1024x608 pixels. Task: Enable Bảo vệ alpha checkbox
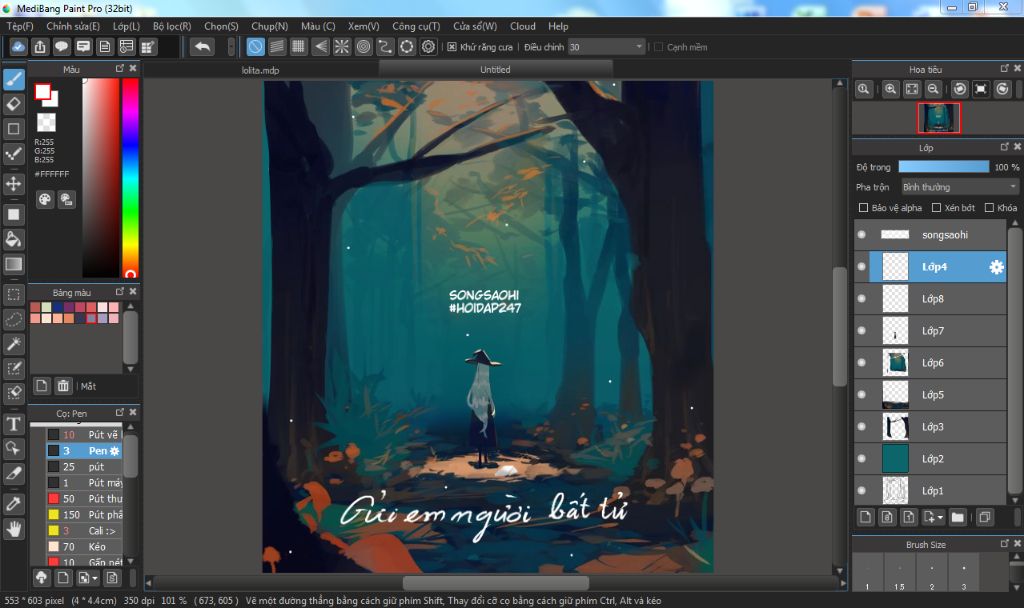click(x=863, y=208)
